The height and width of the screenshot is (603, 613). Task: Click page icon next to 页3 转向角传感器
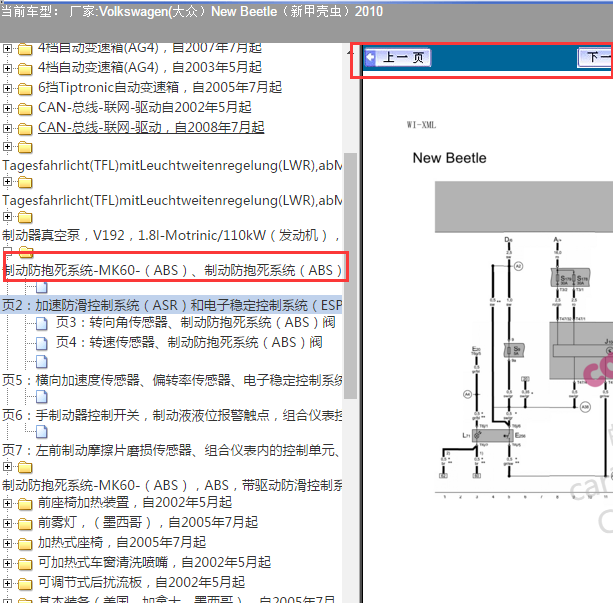[x=42, y=323]
